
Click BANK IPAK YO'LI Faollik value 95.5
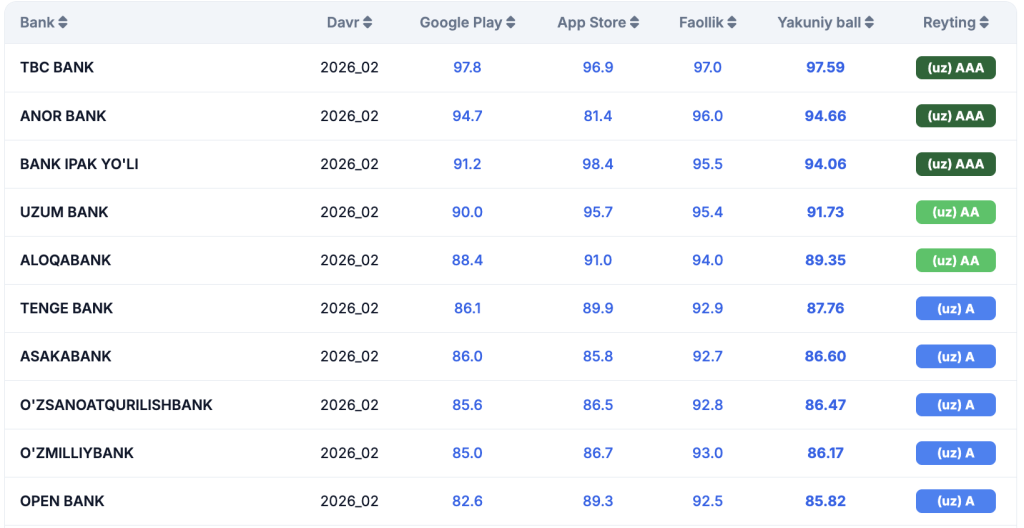(x=707, y=164)
